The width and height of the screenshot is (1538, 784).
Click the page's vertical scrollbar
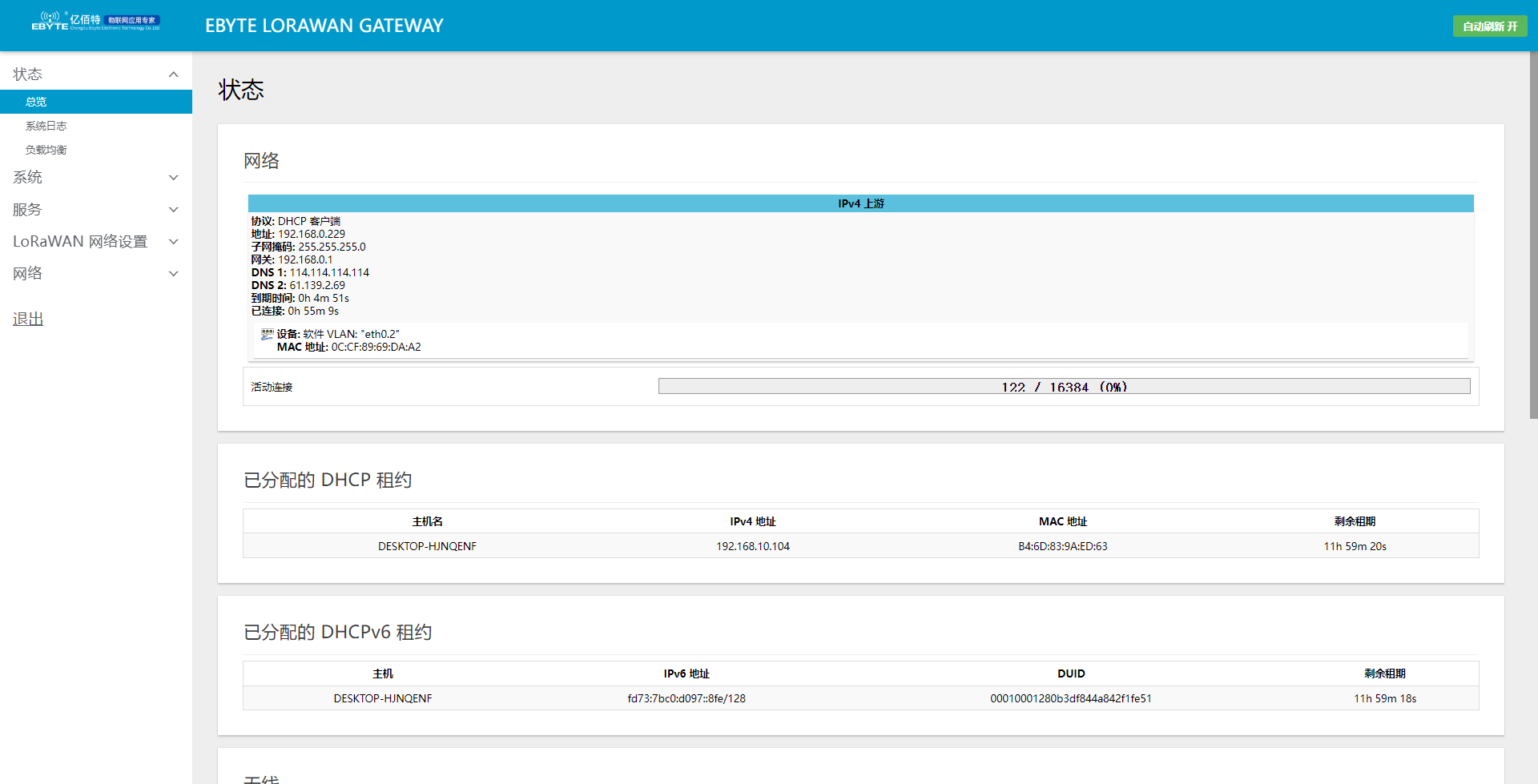pyautogui.click(x=1532, y=240)
